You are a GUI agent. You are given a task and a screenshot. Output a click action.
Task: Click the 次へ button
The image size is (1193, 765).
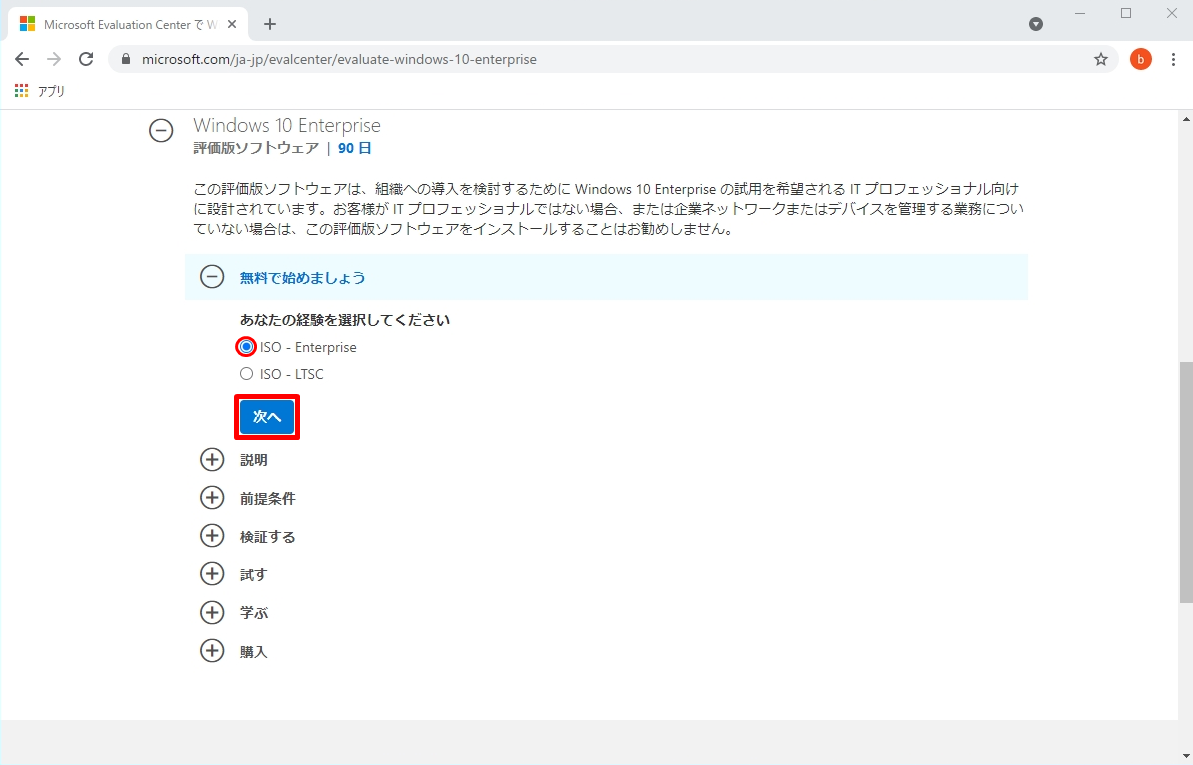267,417
